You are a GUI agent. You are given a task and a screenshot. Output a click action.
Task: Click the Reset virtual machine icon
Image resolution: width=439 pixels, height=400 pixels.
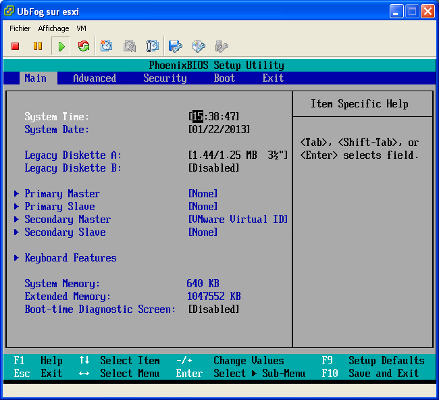pos(83,46)
